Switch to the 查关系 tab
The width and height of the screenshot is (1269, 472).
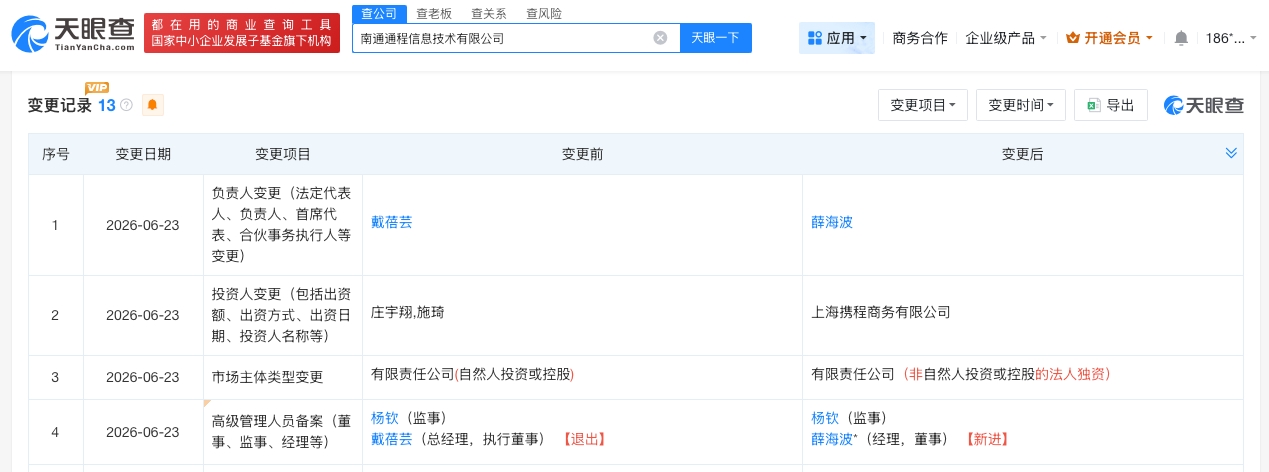coord(489,13)
